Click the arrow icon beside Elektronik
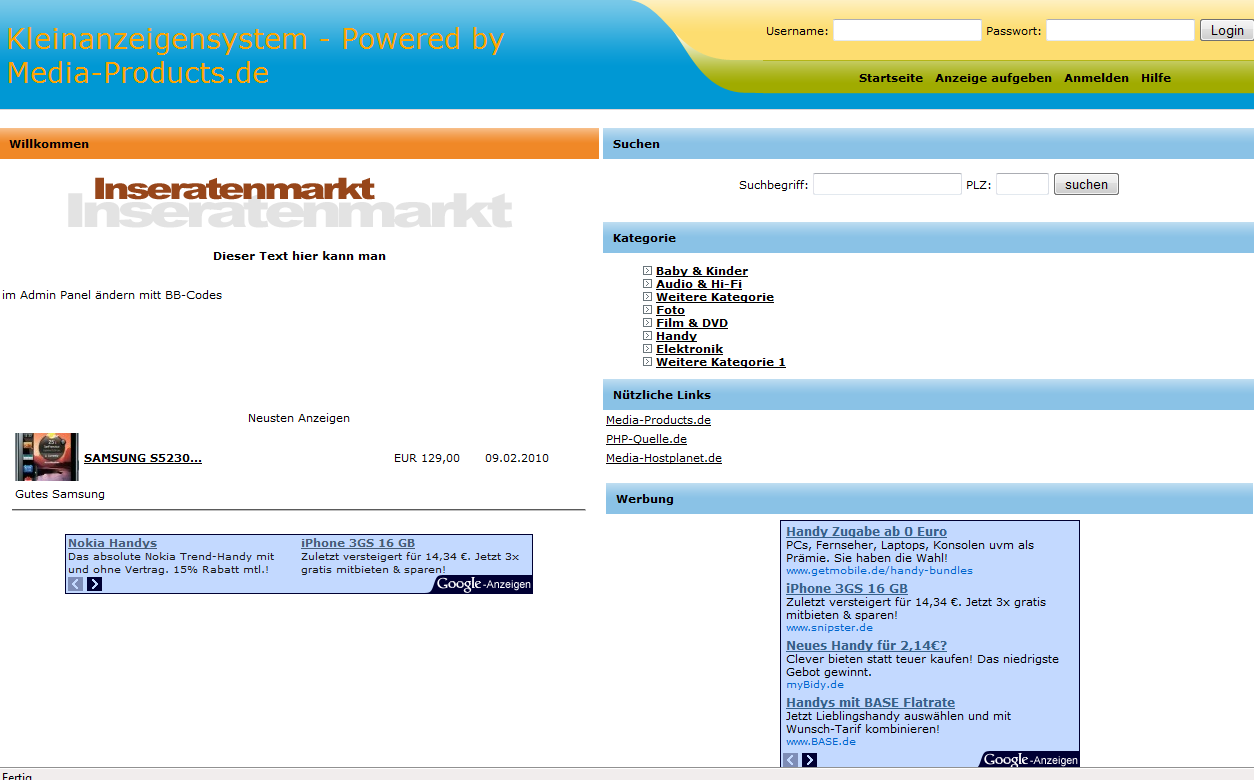The image size is (1254, 780). point(647,349)
